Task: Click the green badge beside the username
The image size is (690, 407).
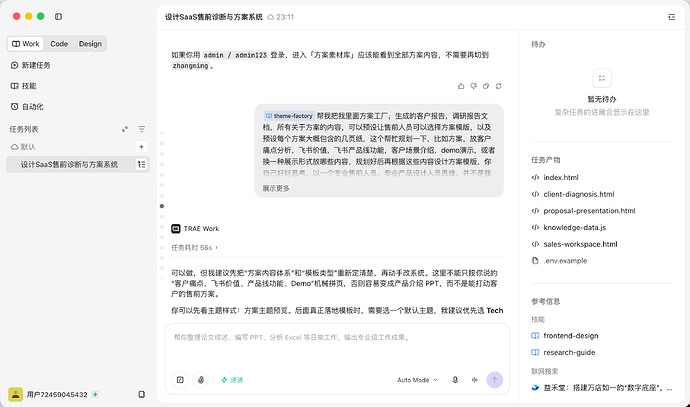Action: pyautogui.click(x=95, y=394)
